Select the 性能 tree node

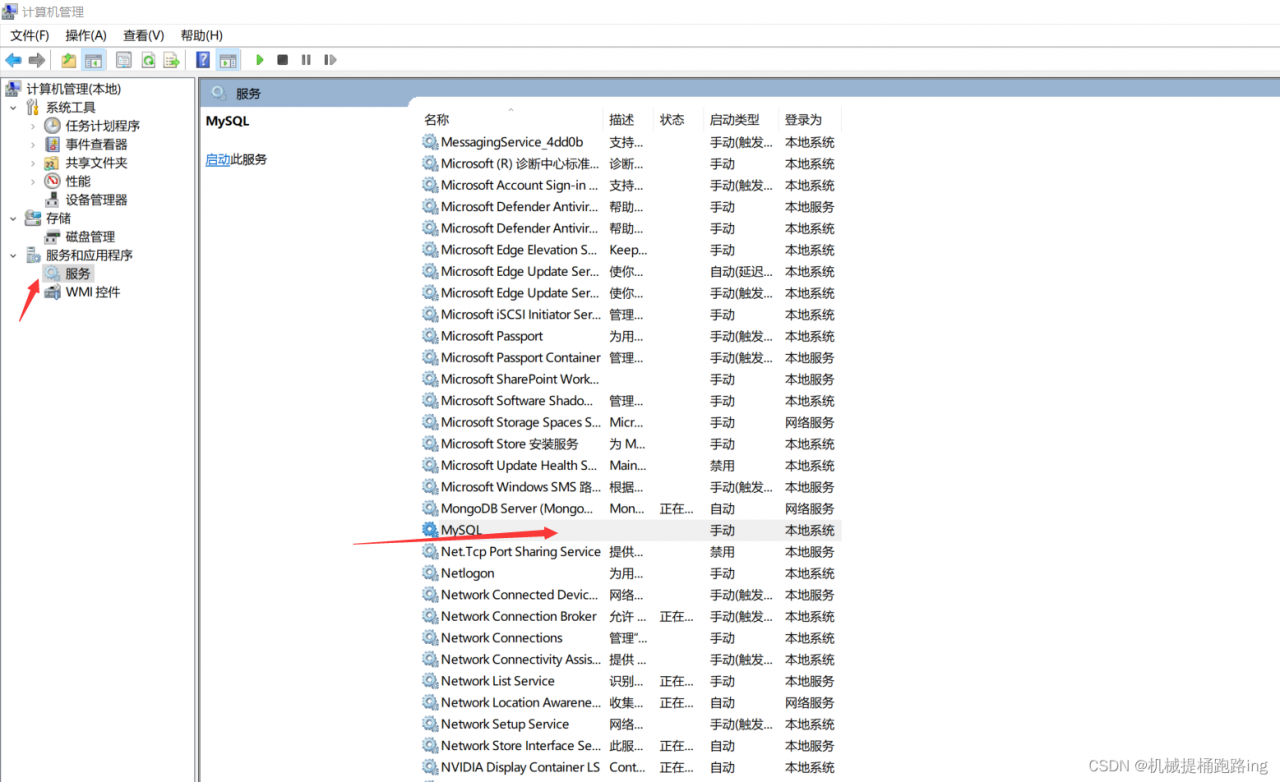pyautogui.click(x=78, y=181)
